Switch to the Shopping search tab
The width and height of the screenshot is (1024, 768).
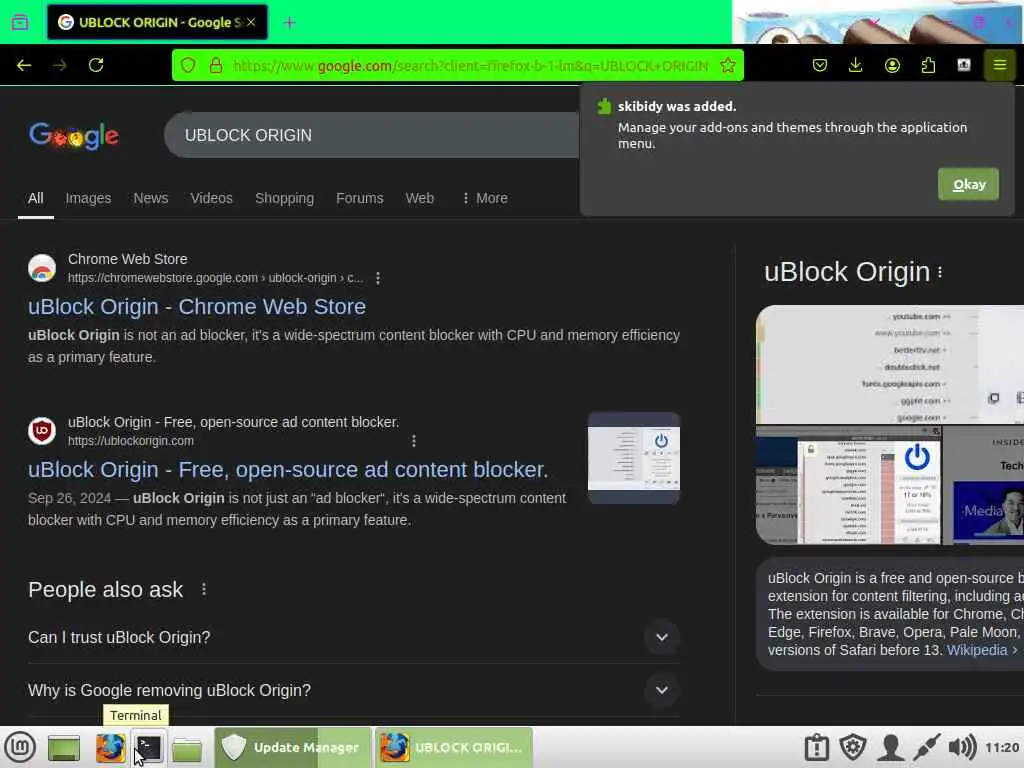[x=284, y=198]
